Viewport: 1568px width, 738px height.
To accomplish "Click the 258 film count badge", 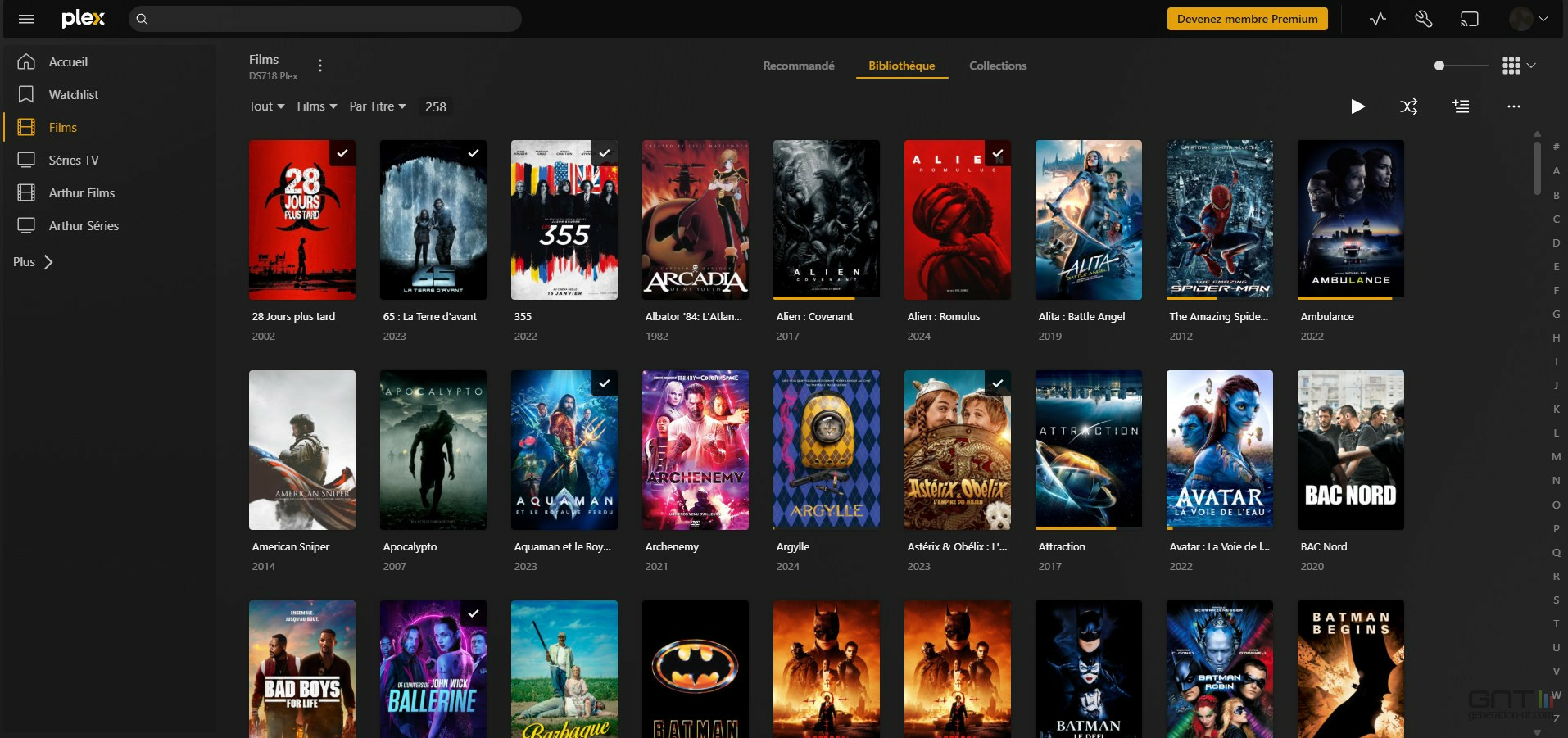I will (x=436, y=106).
